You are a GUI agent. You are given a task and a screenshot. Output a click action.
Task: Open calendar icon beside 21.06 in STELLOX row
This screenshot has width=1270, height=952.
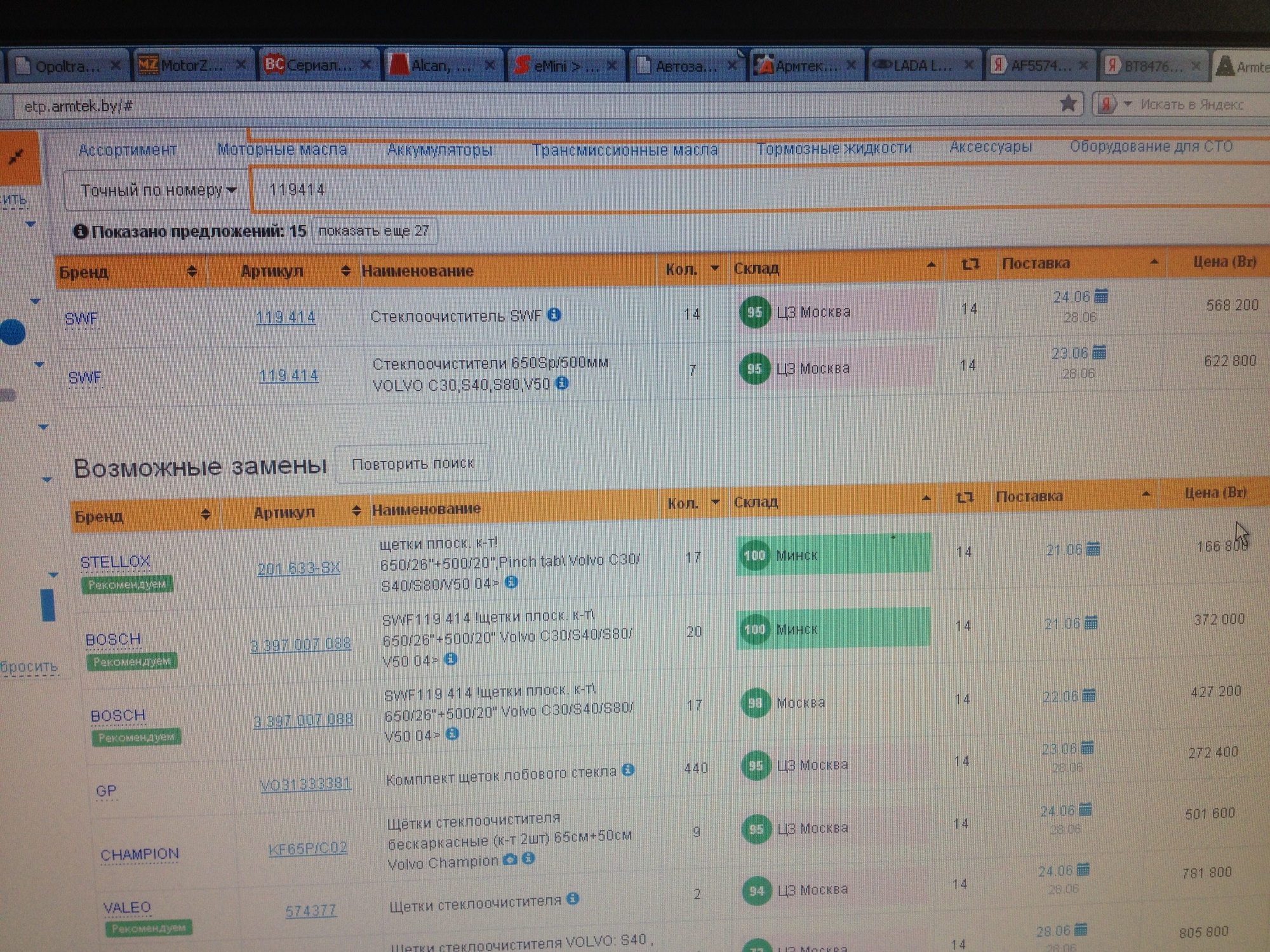tap(1093, 548)
